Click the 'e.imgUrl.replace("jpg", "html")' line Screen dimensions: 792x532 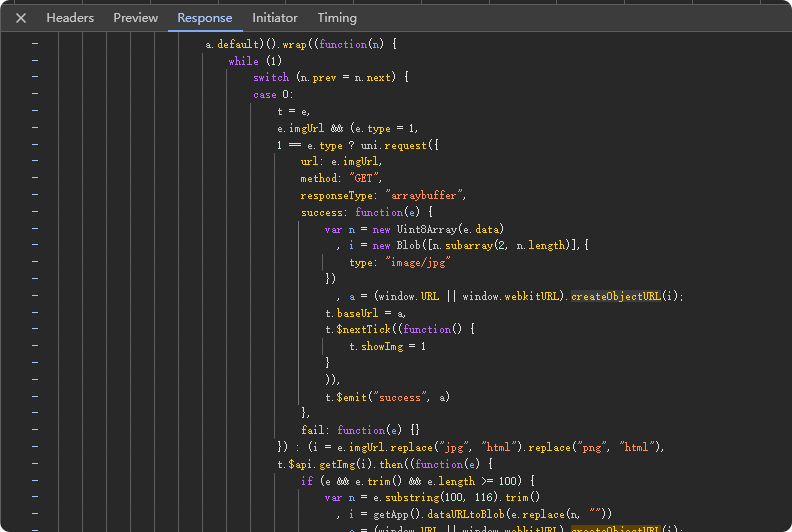pyautogui.click(x=471, y=447)
